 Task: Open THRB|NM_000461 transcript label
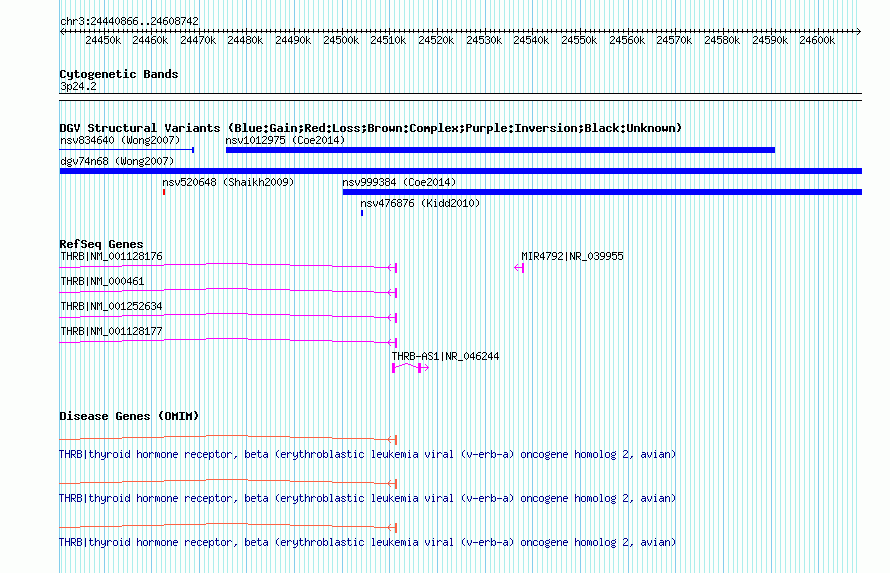(x=102, y=281)
